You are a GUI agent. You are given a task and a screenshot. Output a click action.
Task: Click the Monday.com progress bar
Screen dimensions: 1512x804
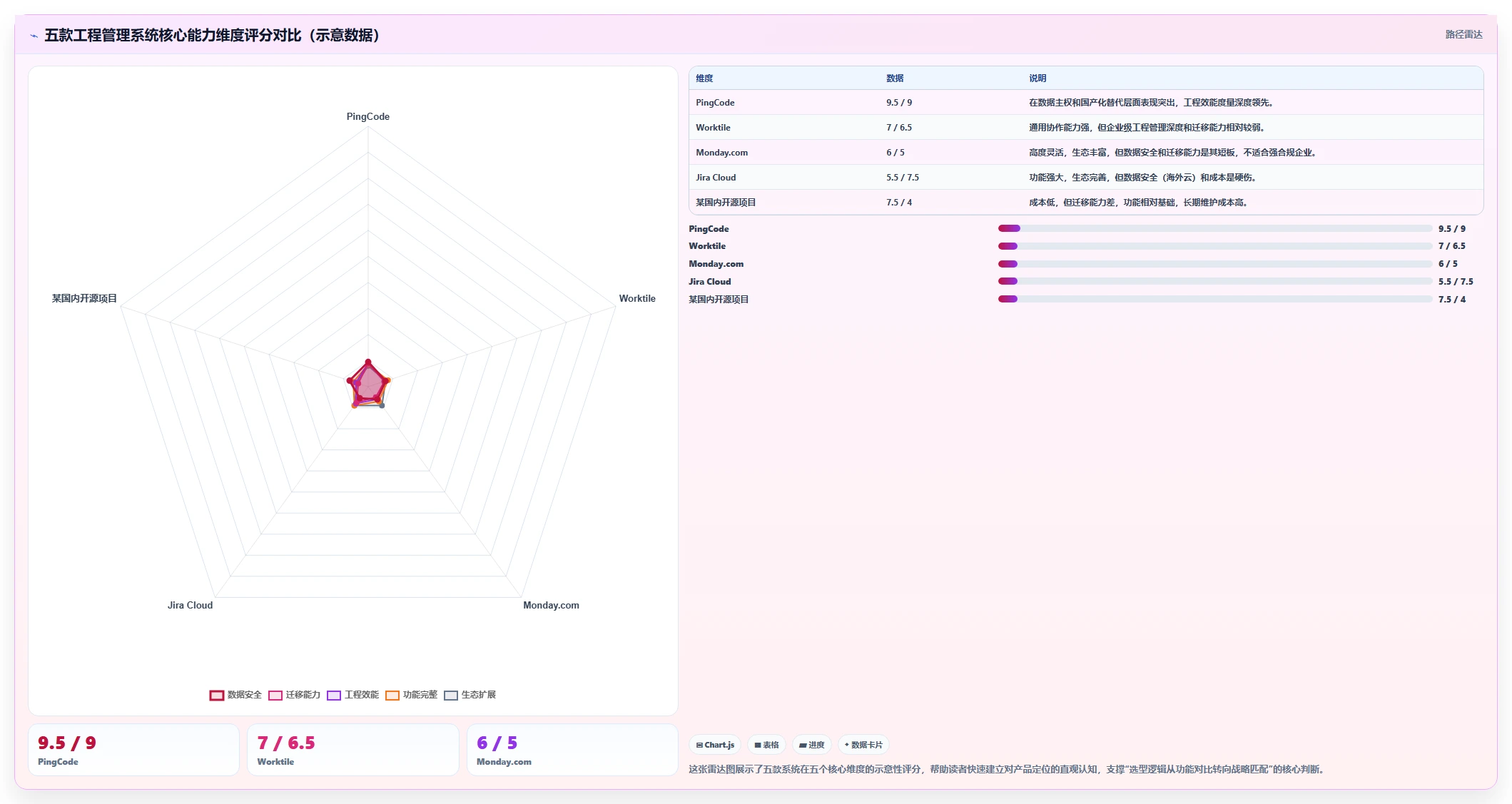pyautogui.click(x=1215, y=264)
